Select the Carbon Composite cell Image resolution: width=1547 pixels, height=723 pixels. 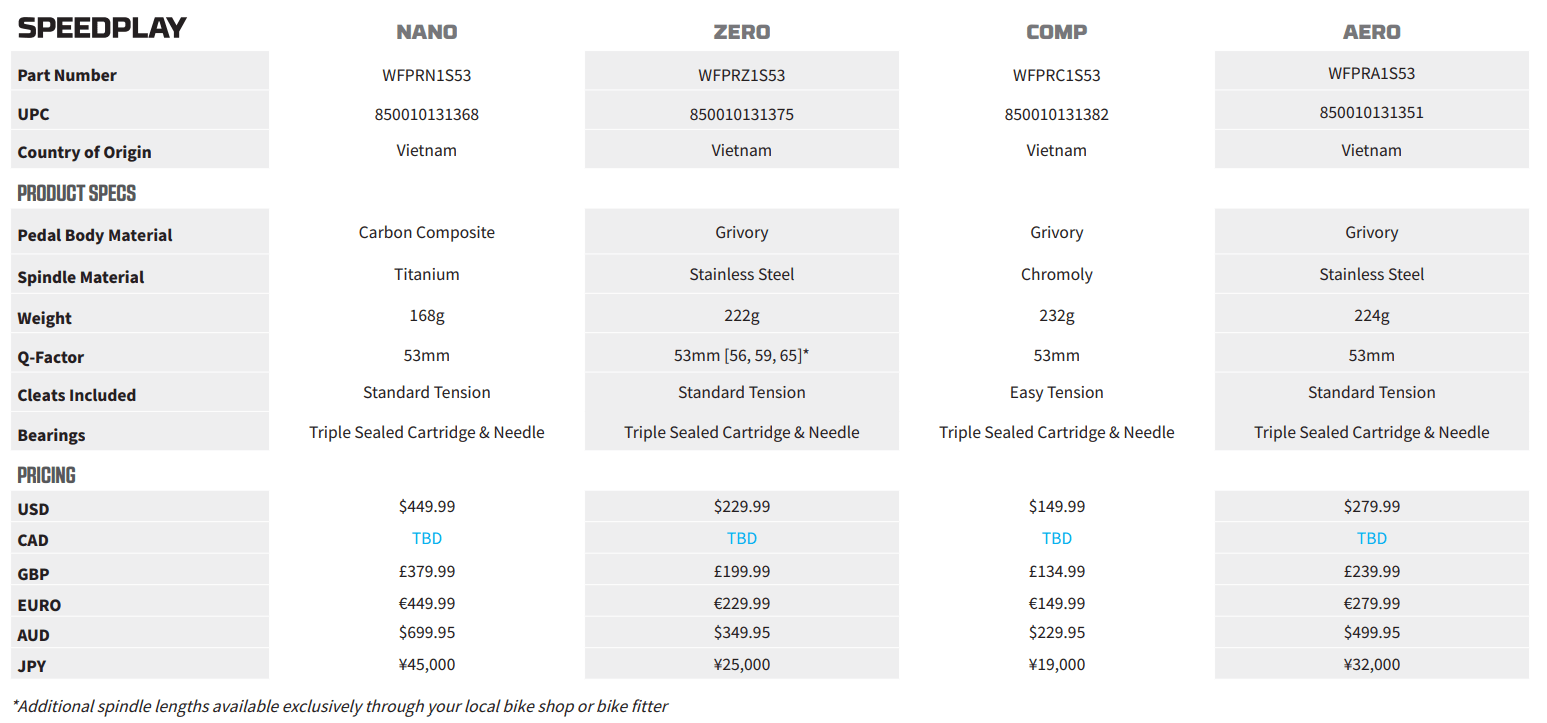[427, 232]
